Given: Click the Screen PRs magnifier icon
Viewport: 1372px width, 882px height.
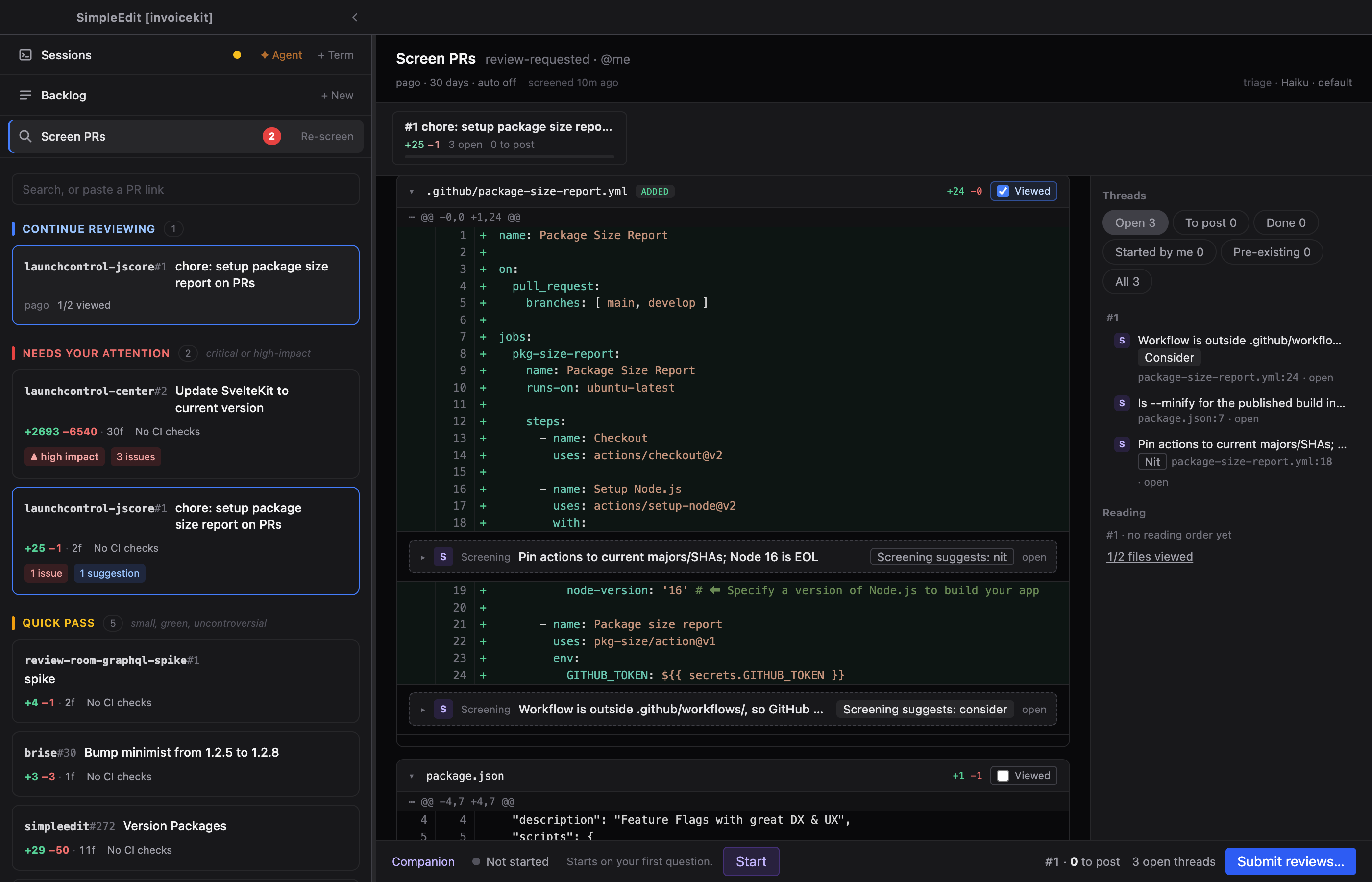Looking at the screenshot, I should tap(25, 136).
